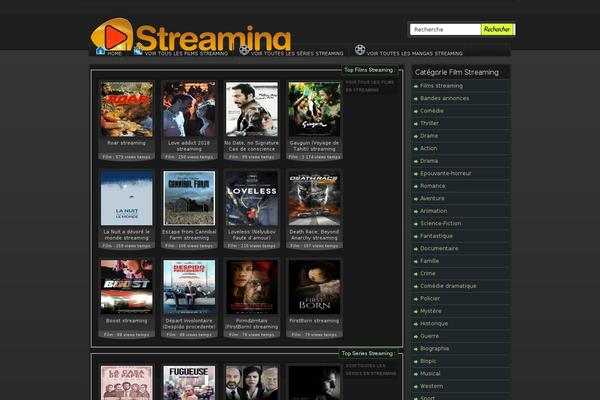Open the Fugueuse series poster
The width and height of the screenshot is (600, 400).
[x=189, y=383]
